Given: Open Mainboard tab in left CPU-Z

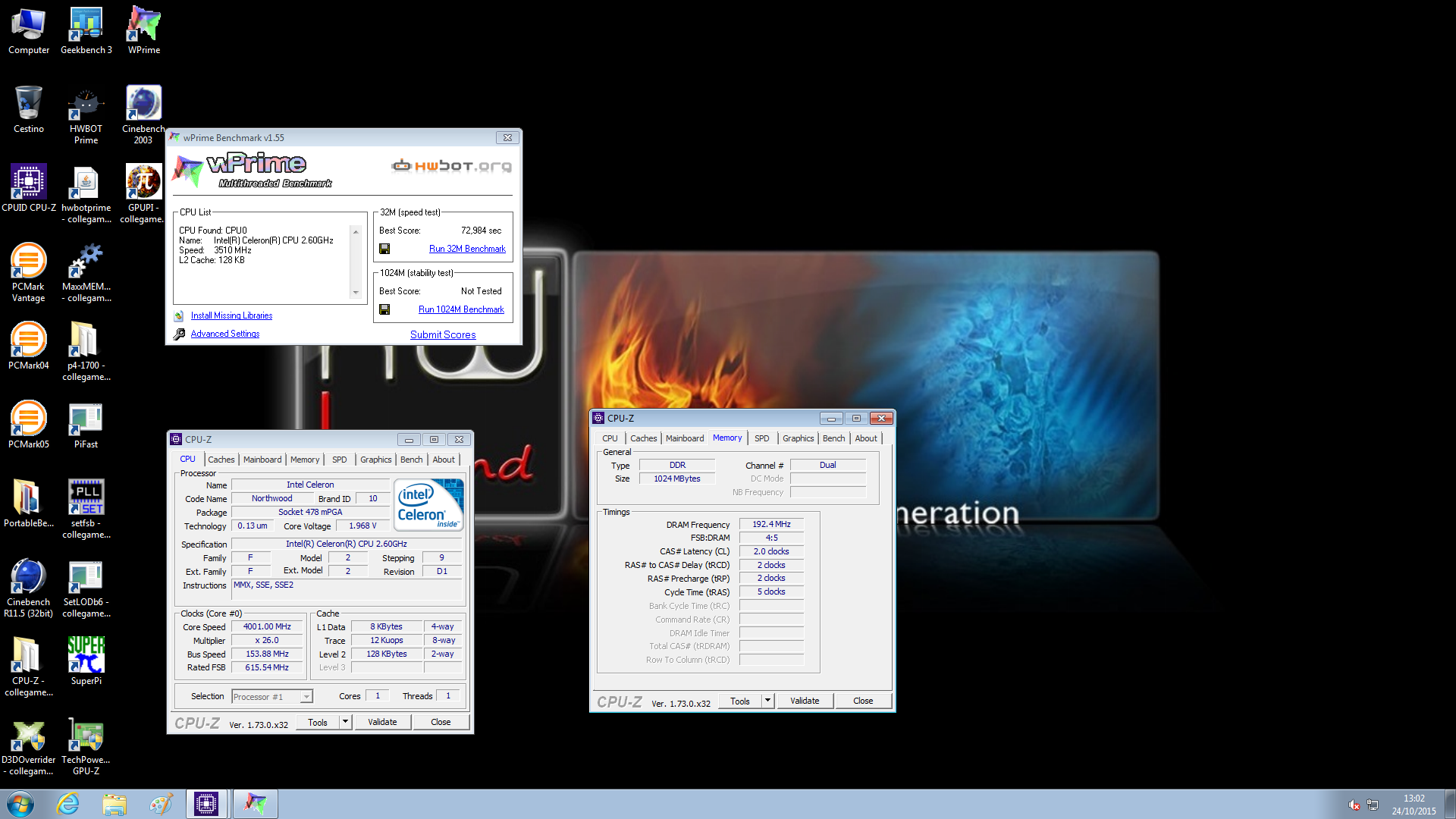Looking at the screenshot, I should click(x=262, y=460).
